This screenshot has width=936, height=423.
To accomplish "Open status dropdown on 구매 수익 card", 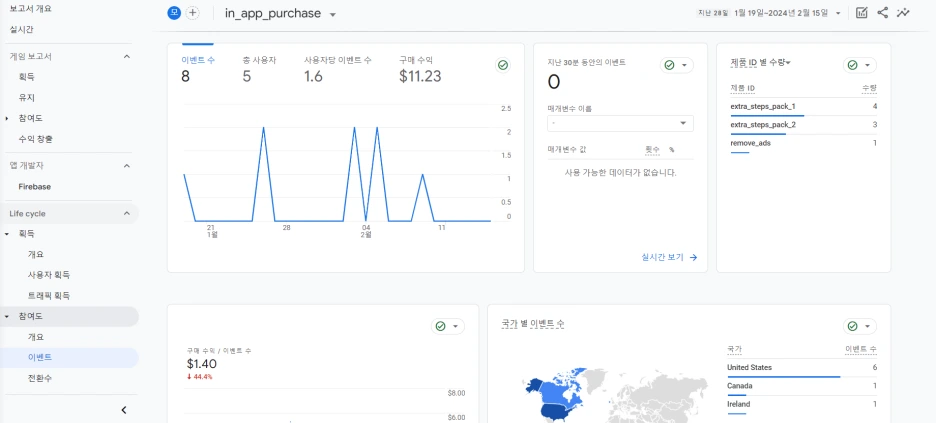I will coord(448,326).
